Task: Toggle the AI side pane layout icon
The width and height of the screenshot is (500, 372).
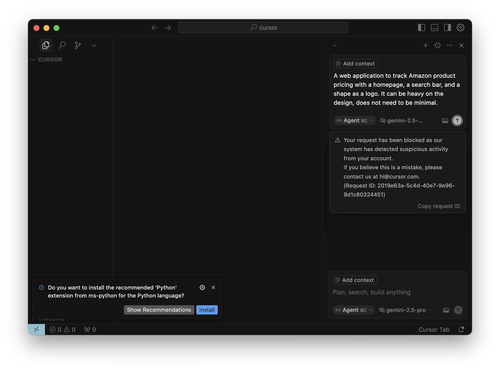Action: (447, 28)
